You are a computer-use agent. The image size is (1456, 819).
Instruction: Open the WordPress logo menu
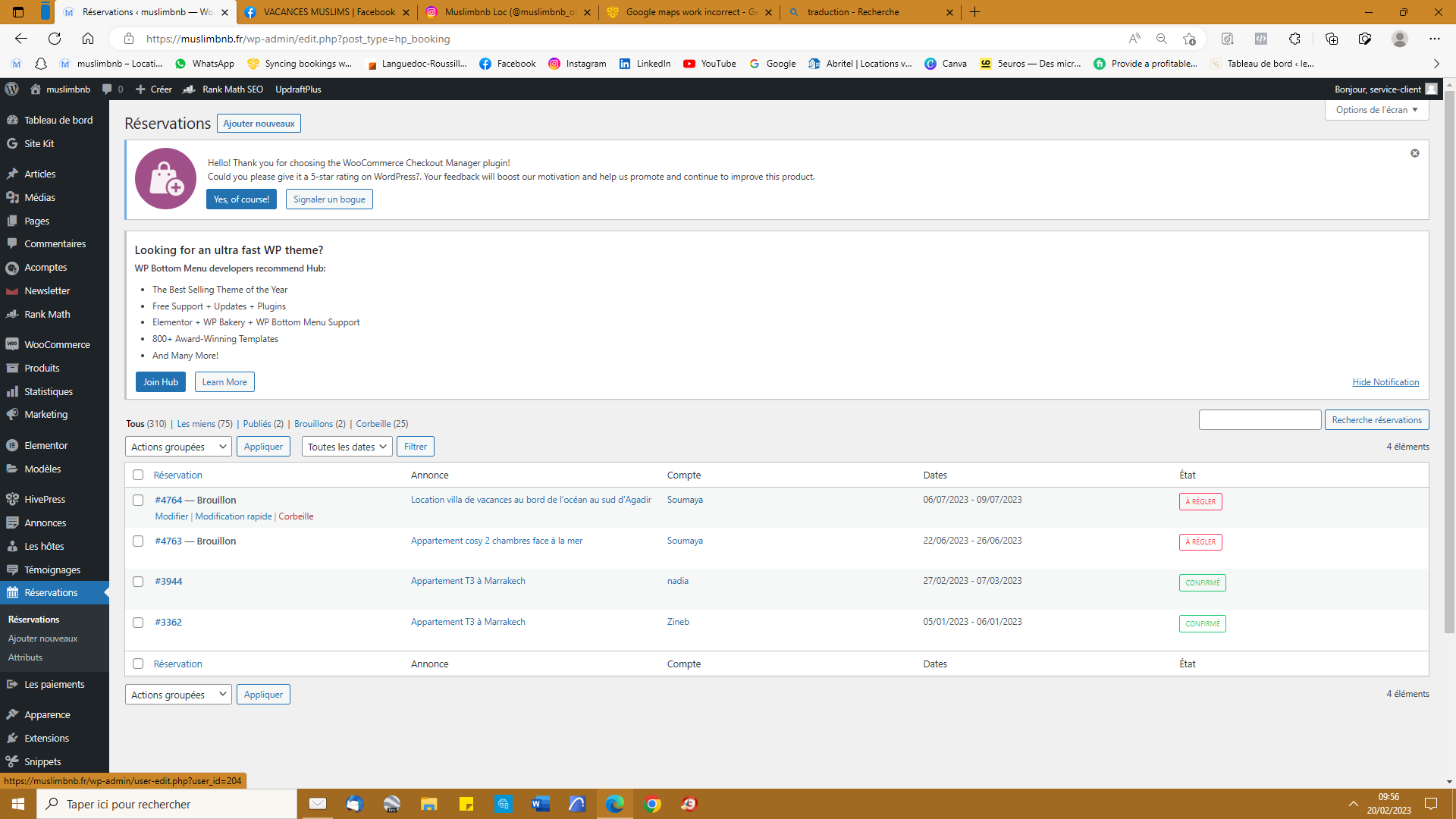11,89
